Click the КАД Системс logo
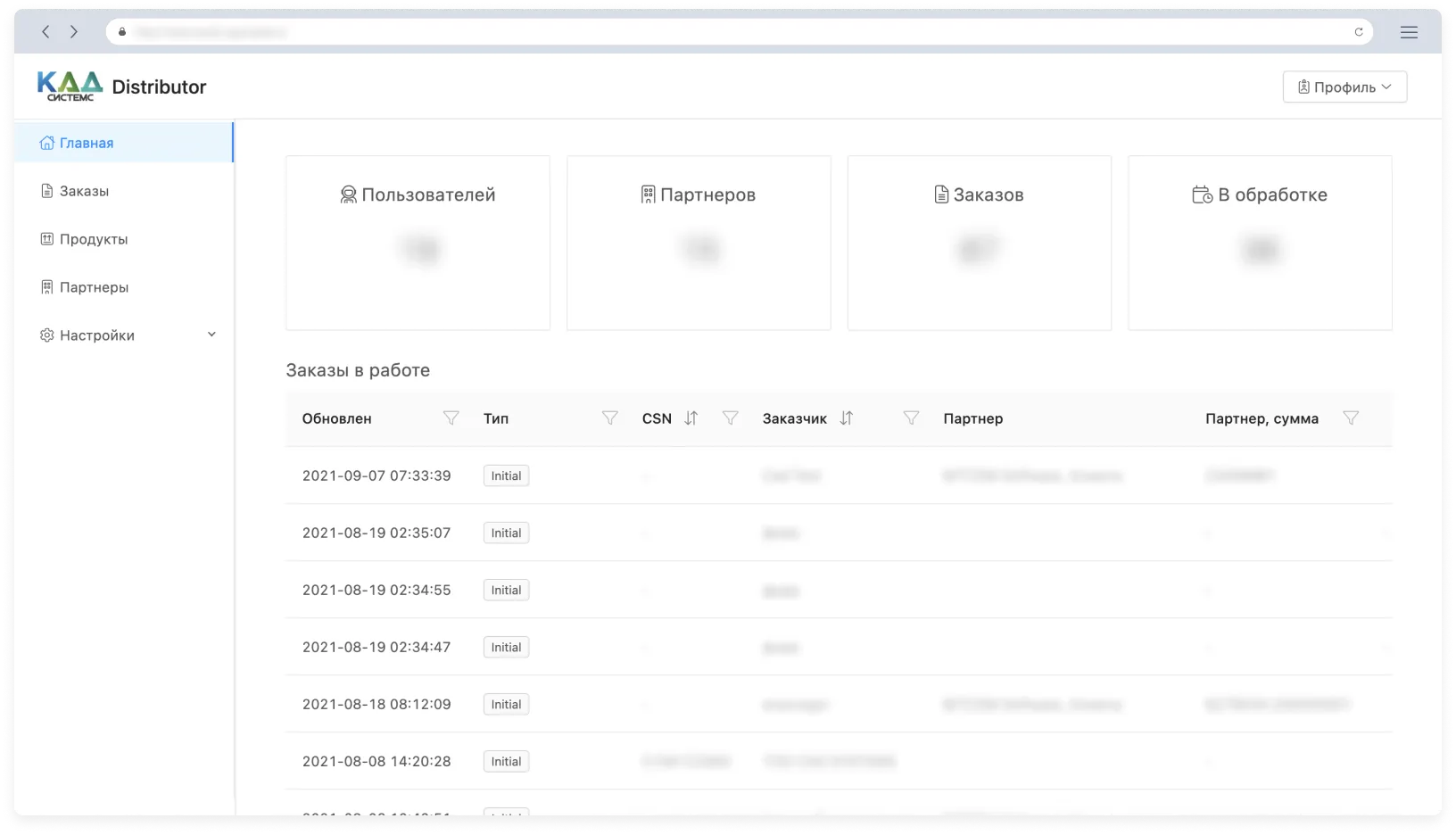 point(70,87)
